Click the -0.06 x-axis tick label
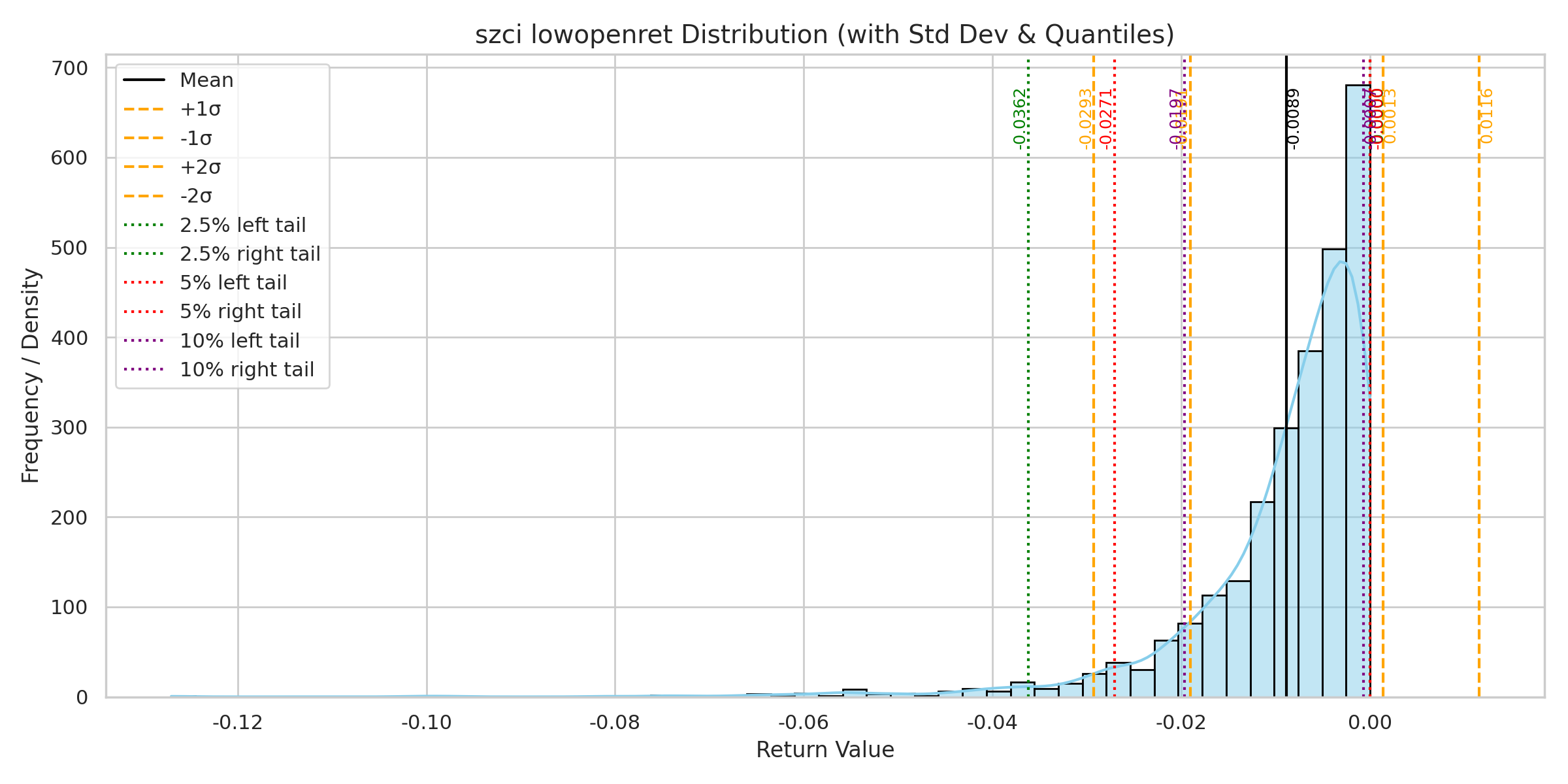The height and width of the screenshot is (784, 1568). click(x=803, y=723)
